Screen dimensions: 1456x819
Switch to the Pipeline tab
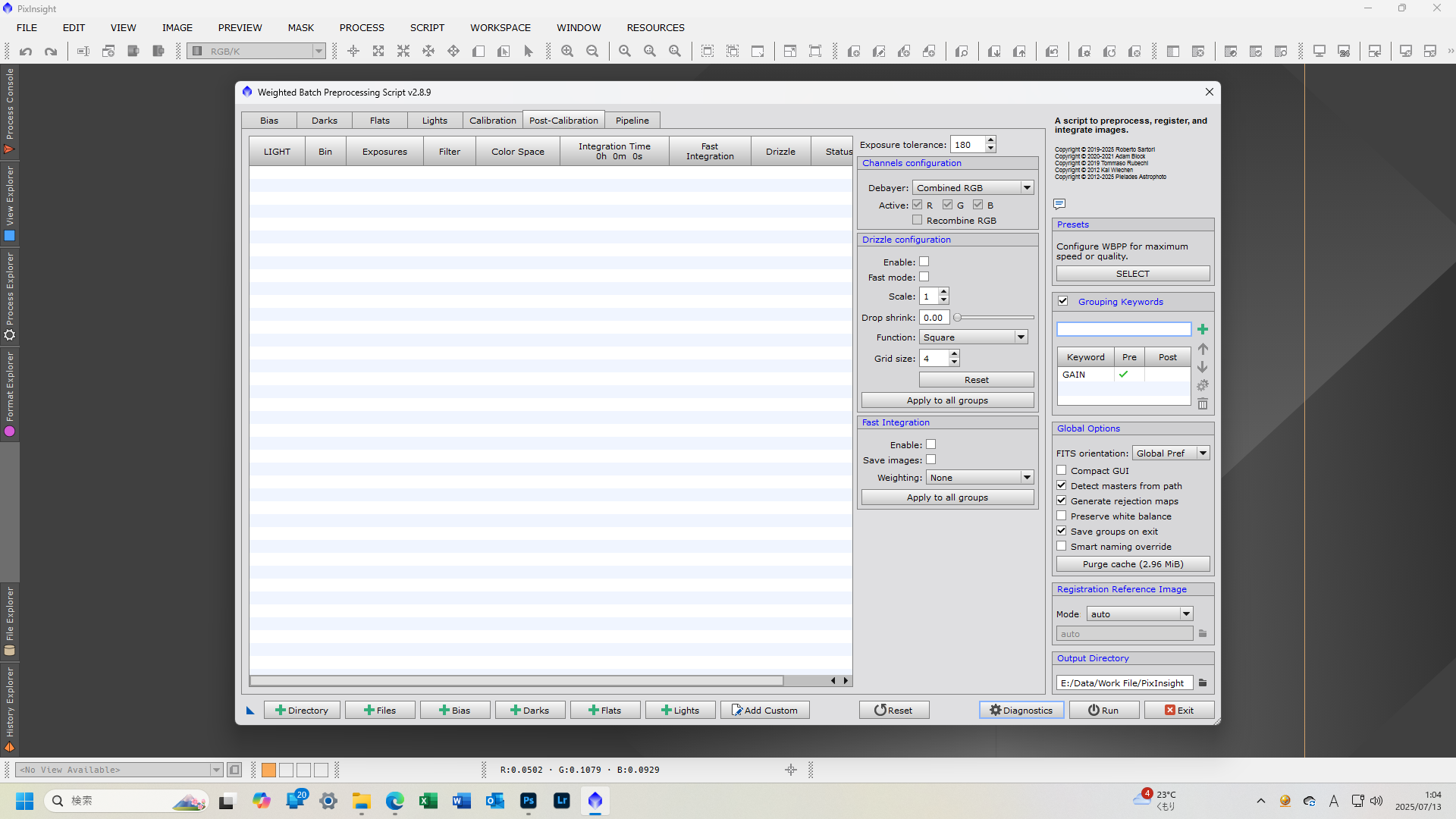[632, 120]
